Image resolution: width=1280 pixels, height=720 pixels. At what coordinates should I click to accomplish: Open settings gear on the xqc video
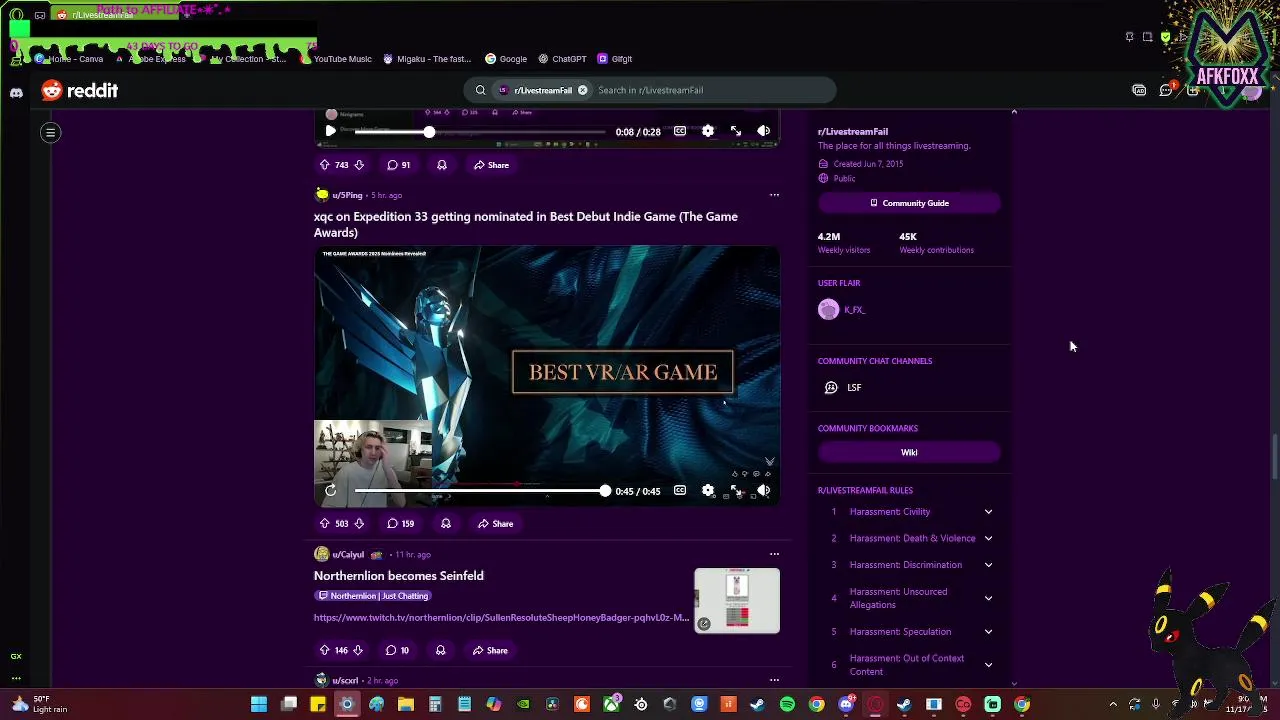pos(708,490)
